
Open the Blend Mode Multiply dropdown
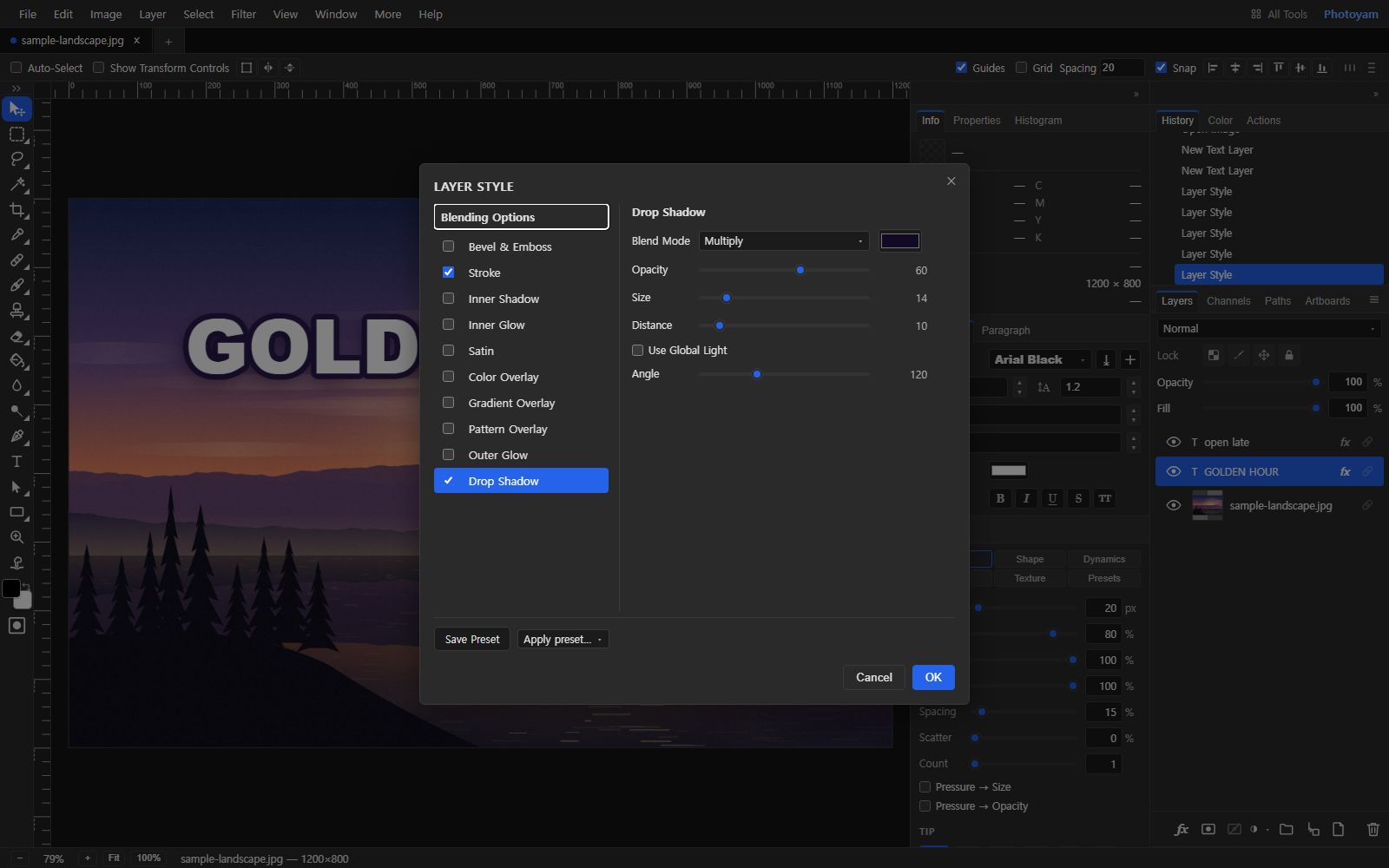tap(784, 241)
